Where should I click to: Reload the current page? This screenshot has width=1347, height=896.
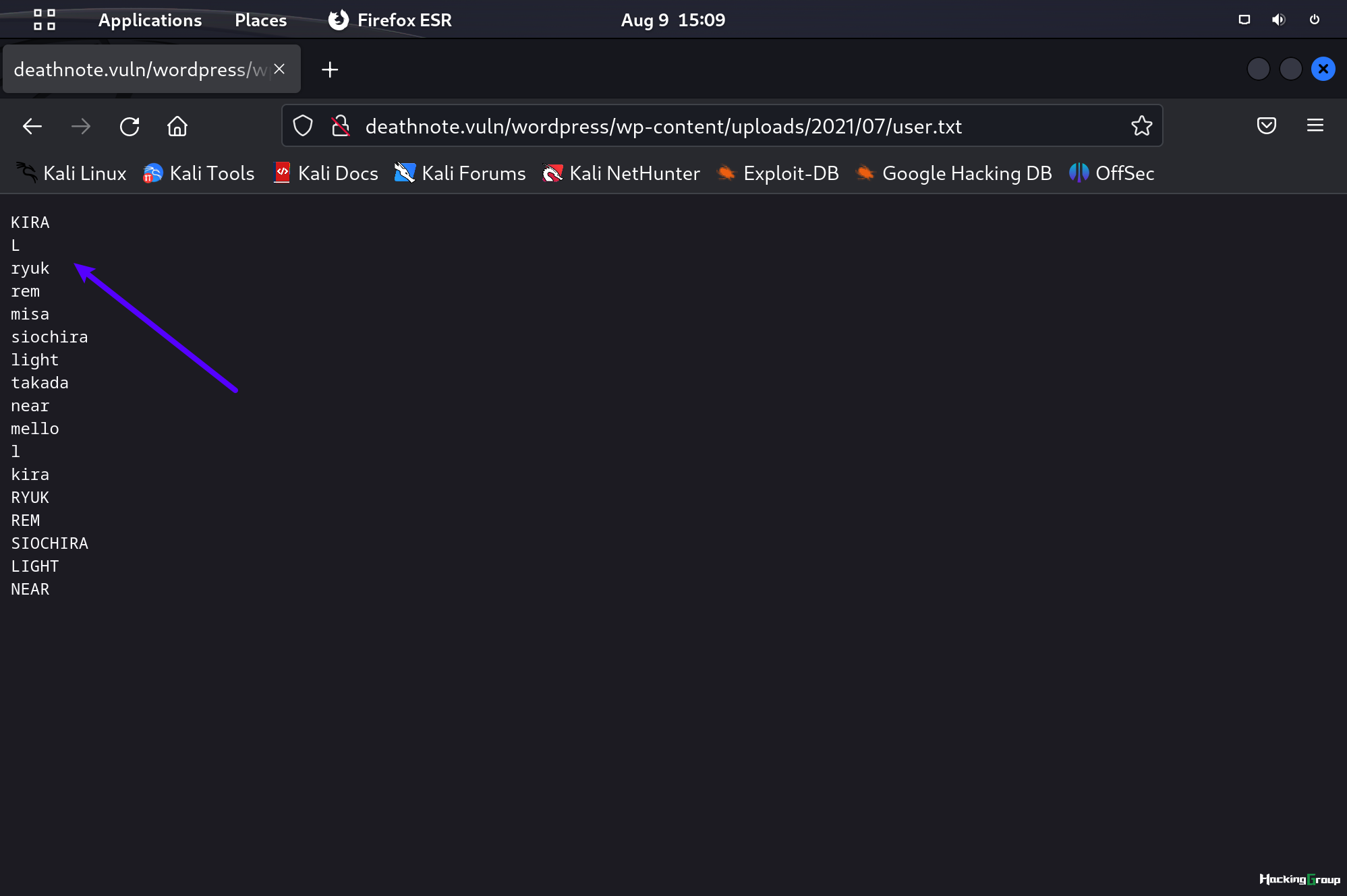point(130,126)
